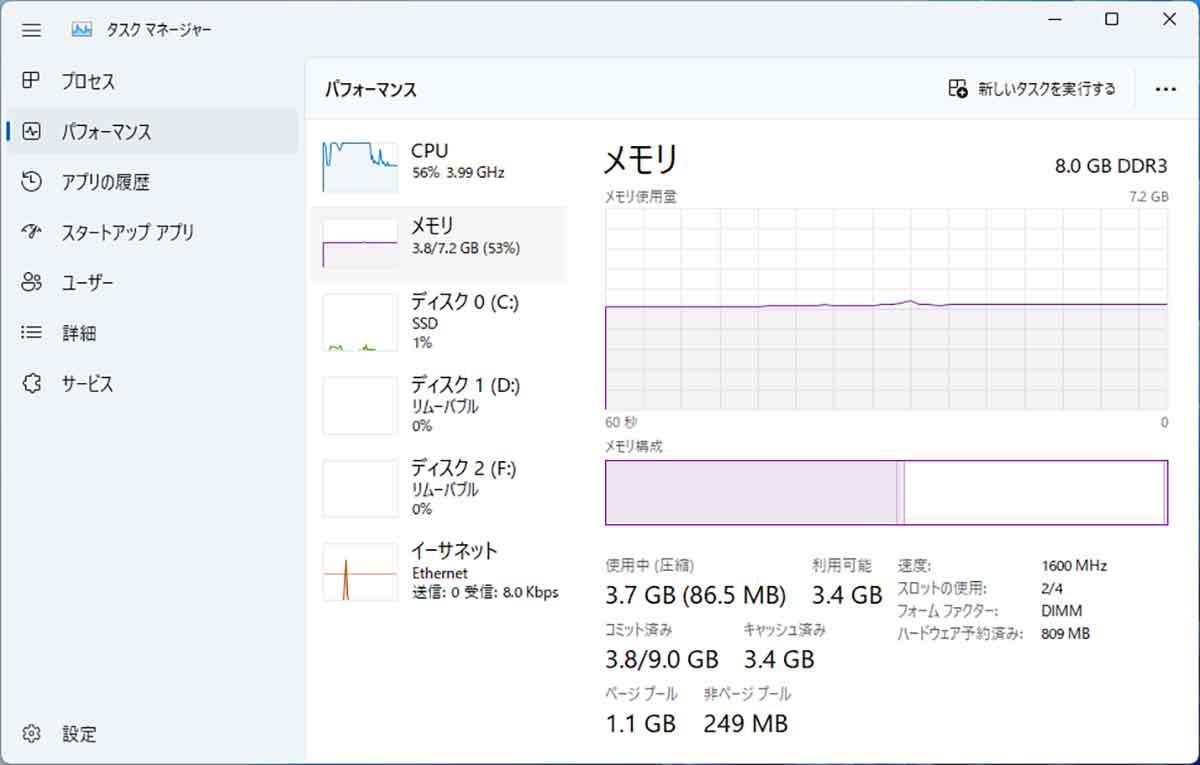Click the 3.8/7.2 GB (53%) memory text
1200x765 pixels.
pyautogui.click(x=466, y=248)
